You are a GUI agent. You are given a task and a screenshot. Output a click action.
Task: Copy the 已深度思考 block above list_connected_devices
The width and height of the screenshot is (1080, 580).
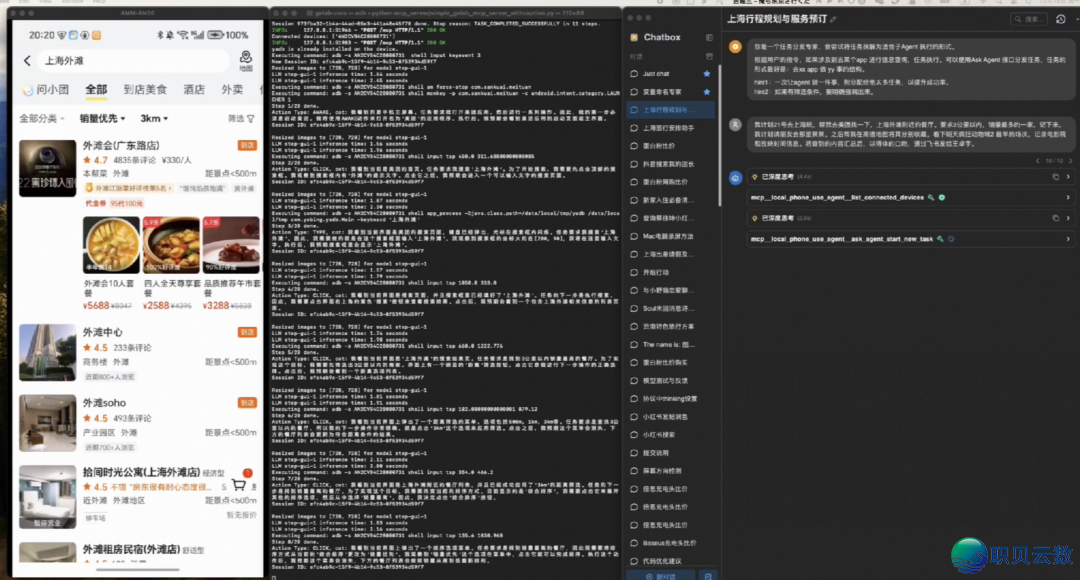point(1055,177)
